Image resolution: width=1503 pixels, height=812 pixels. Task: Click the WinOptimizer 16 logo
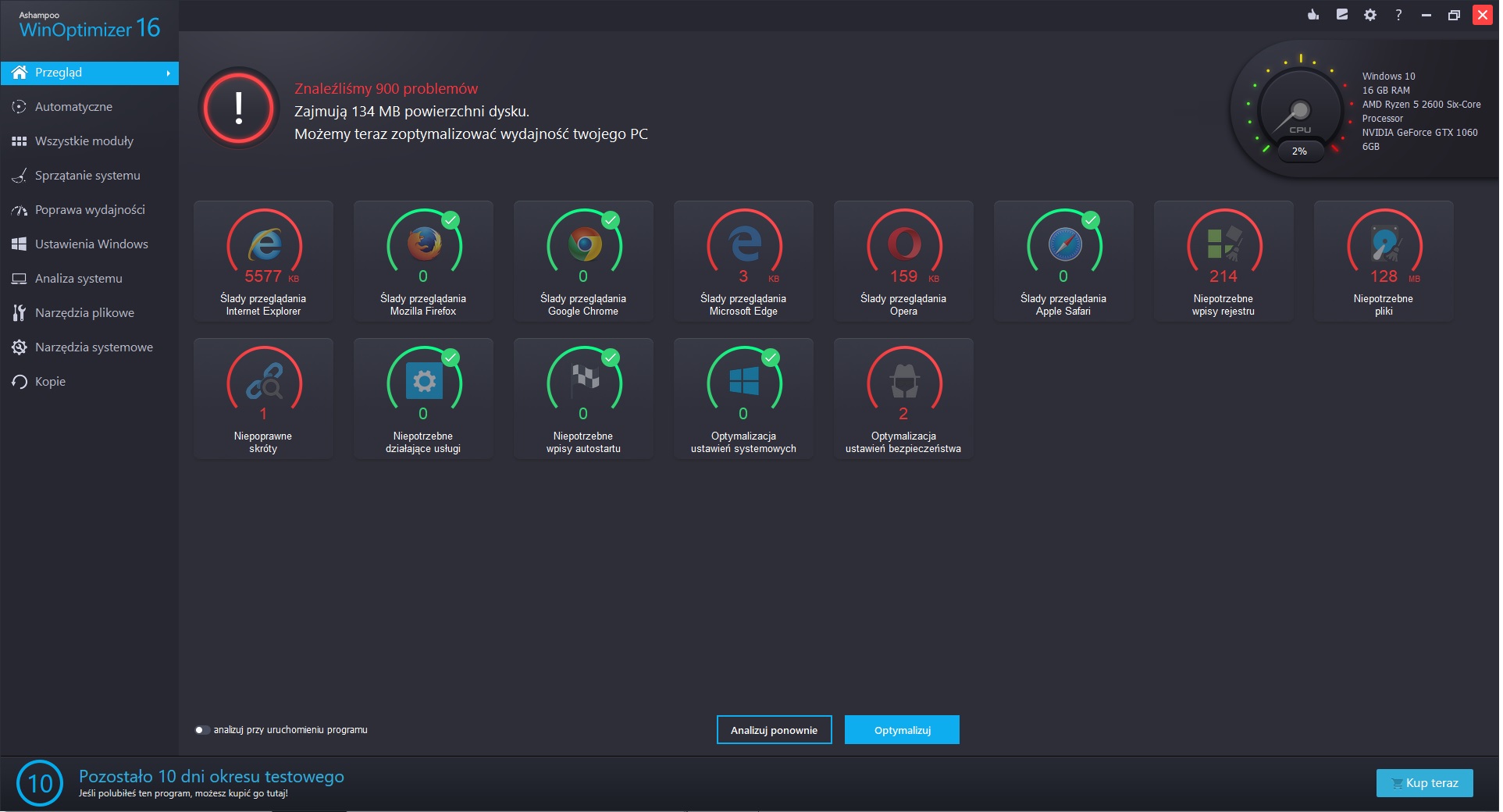click(89, 27)
